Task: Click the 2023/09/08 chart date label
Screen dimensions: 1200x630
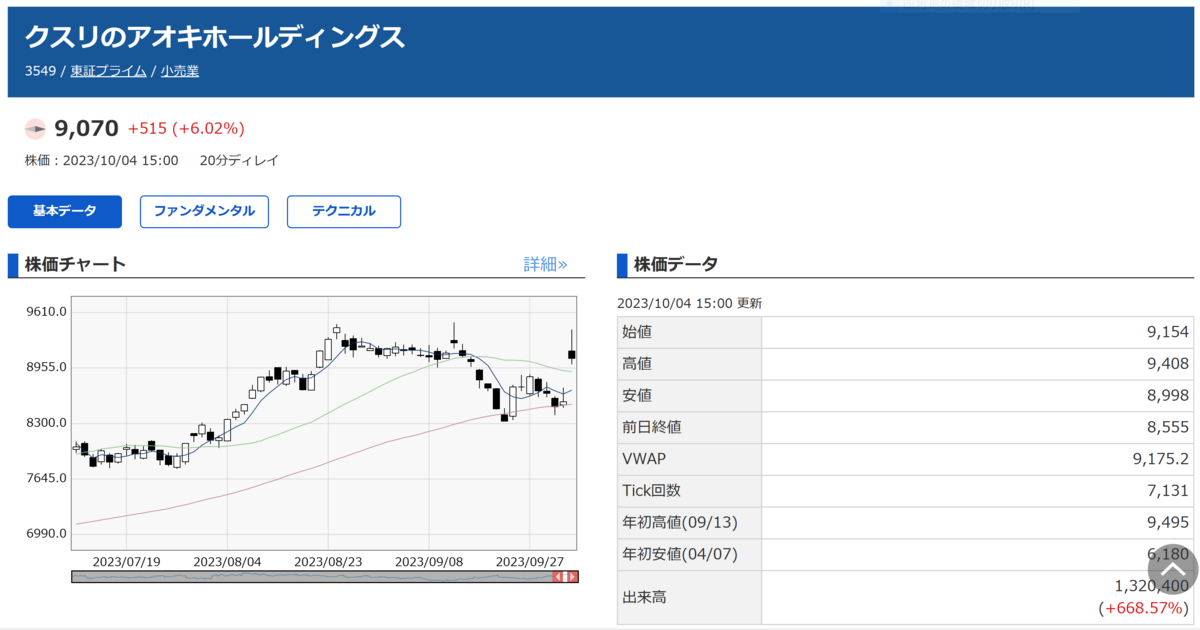Action: pyautogui.click(x=429, y=561)
